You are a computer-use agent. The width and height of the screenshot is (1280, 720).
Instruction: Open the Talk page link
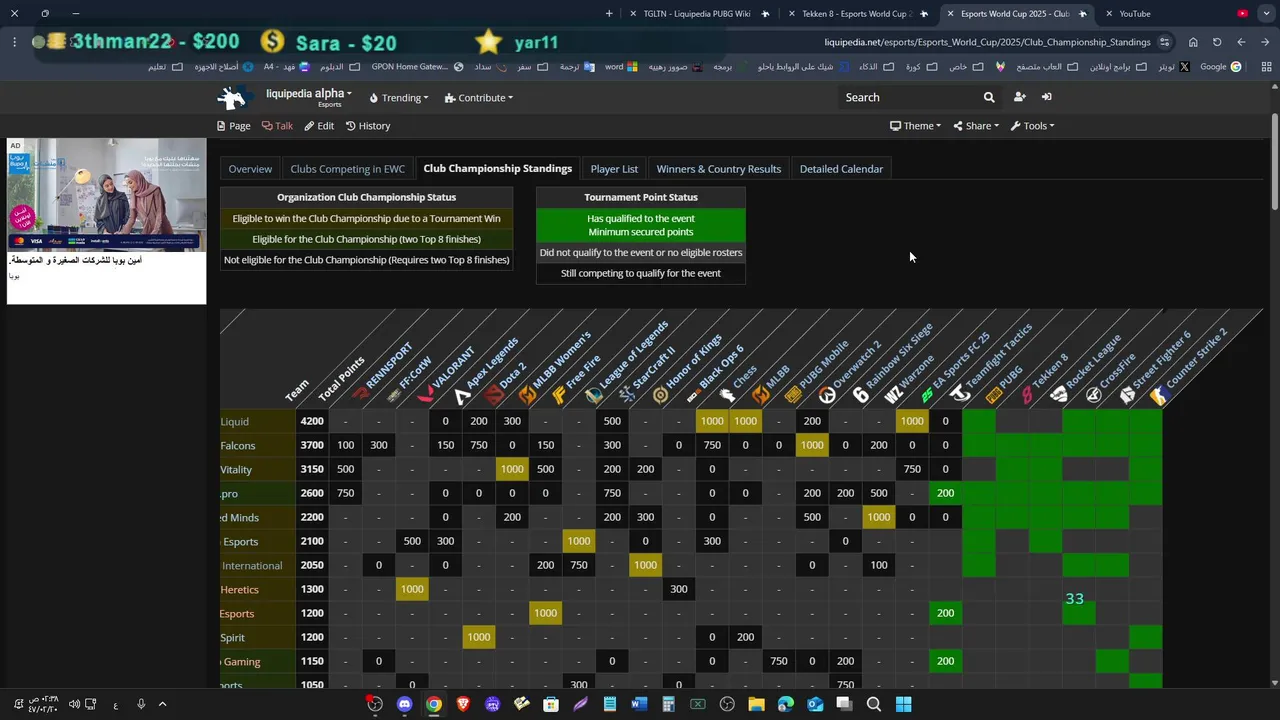[277, 126]
